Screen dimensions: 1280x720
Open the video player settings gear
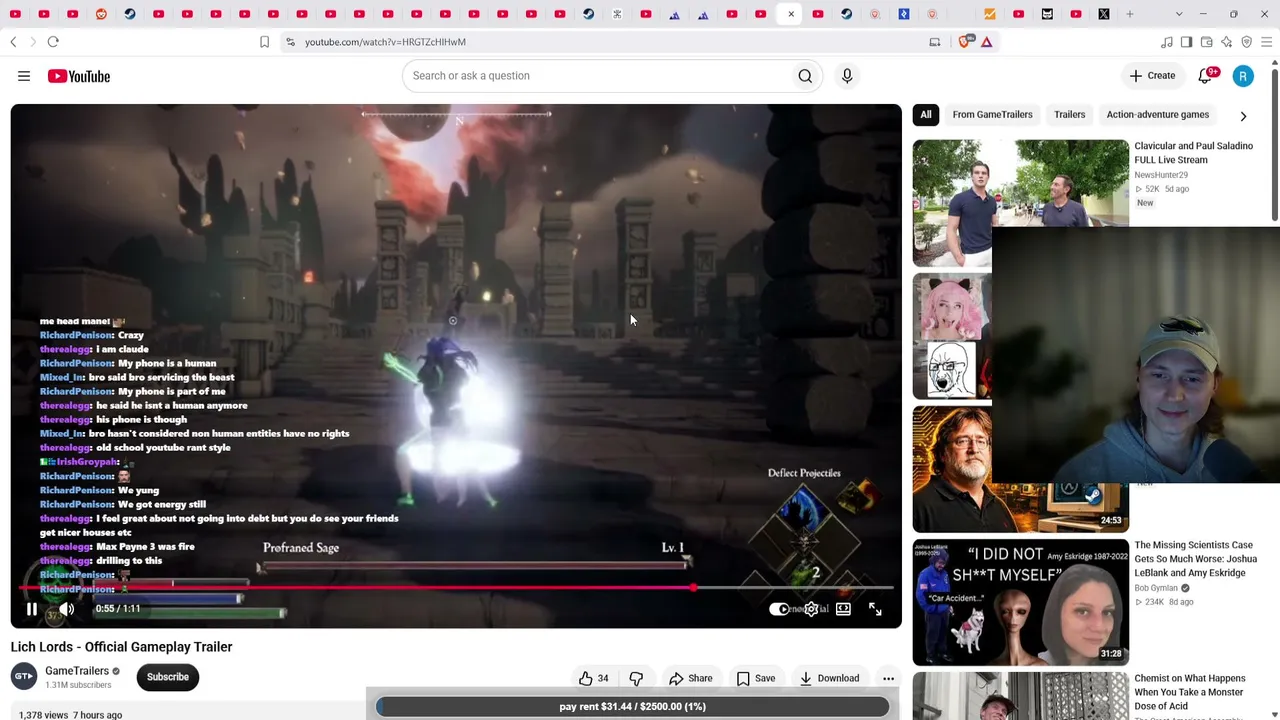(x=812, y=609)
